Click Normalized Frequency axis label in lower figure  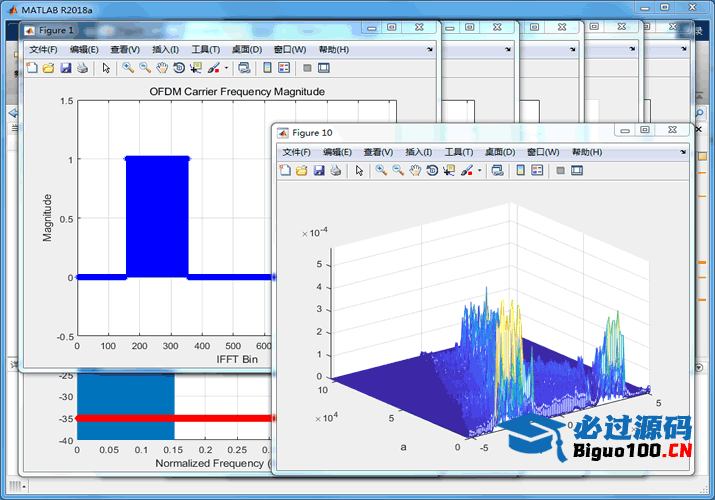212,463
